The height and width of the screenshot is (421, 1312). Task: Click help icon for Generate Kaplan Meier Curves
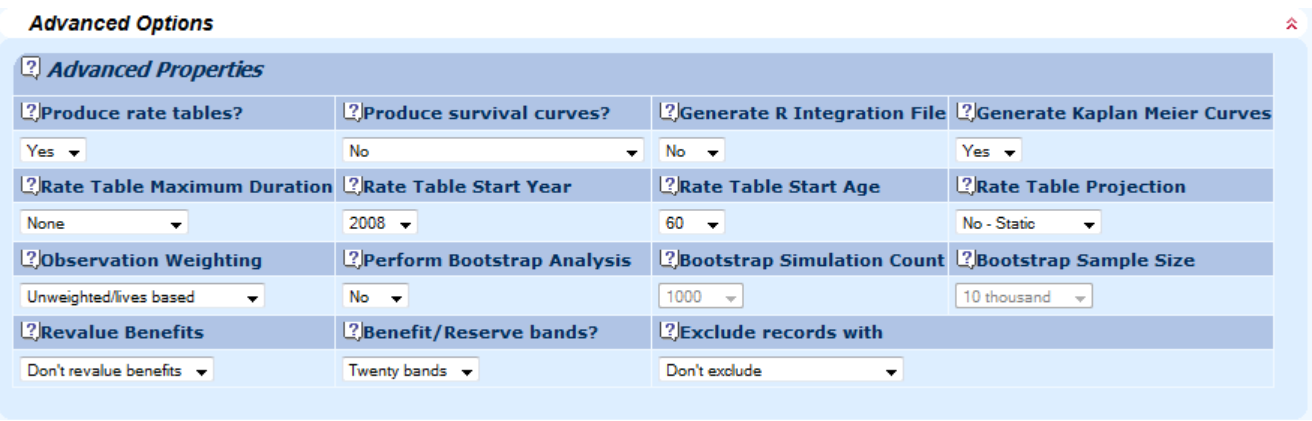[965, 114]
